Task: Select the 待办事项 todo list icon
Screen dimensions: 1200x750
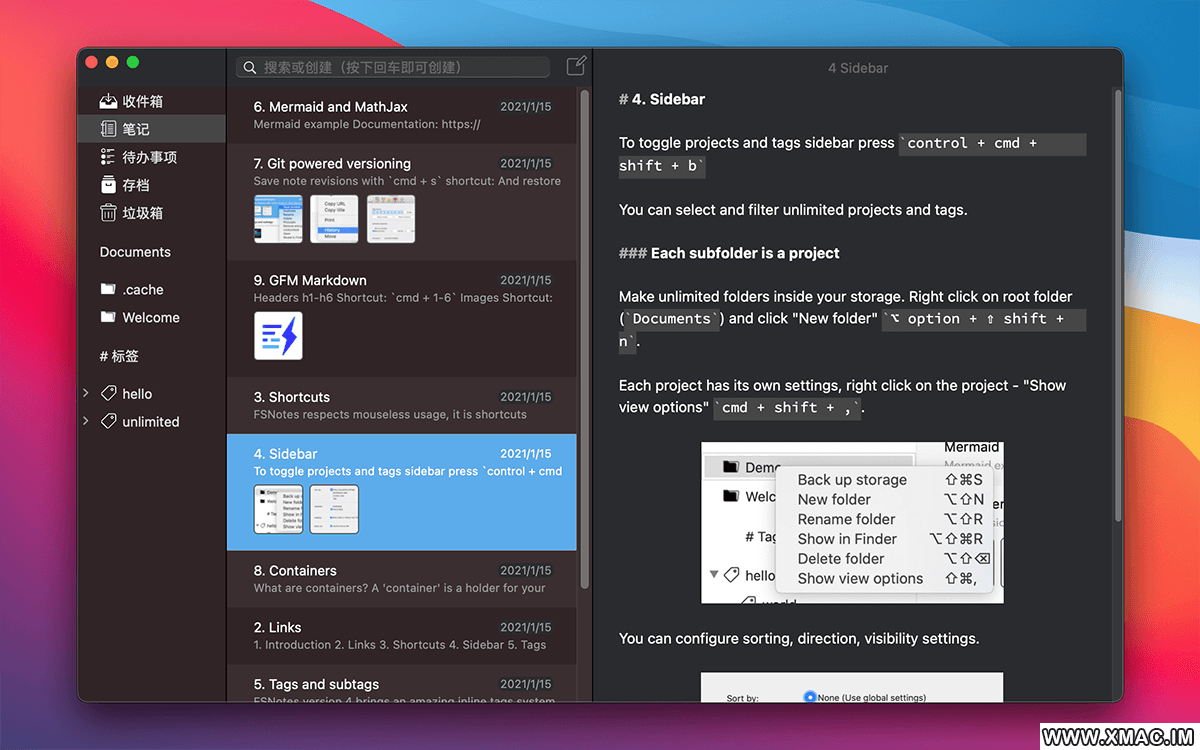Action: click(x=109, y=157)
